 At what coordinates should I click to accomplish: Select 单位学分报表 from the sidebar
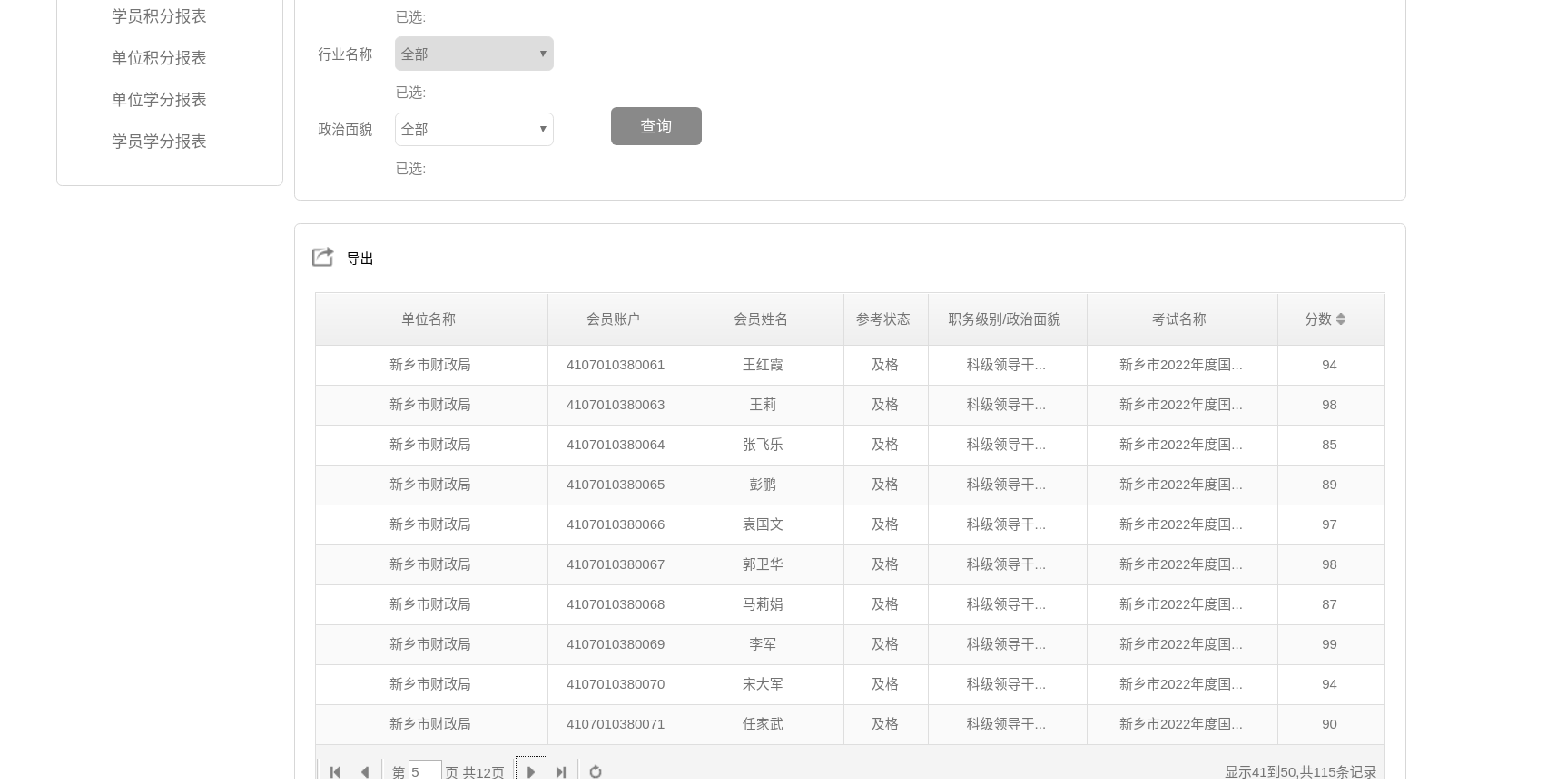(159, 100)
